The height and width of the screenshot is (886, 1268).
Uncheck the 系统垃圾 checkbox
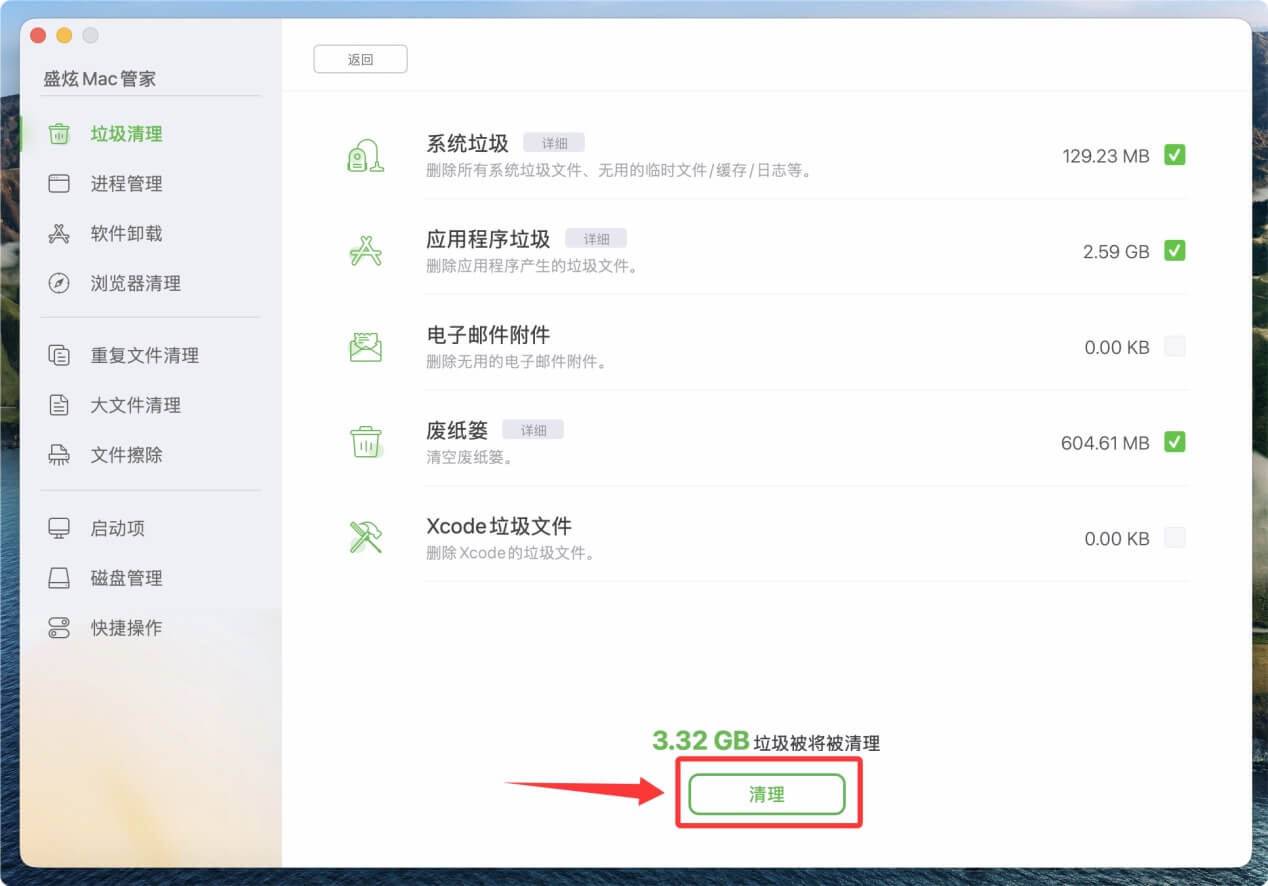pos(1175,155)
